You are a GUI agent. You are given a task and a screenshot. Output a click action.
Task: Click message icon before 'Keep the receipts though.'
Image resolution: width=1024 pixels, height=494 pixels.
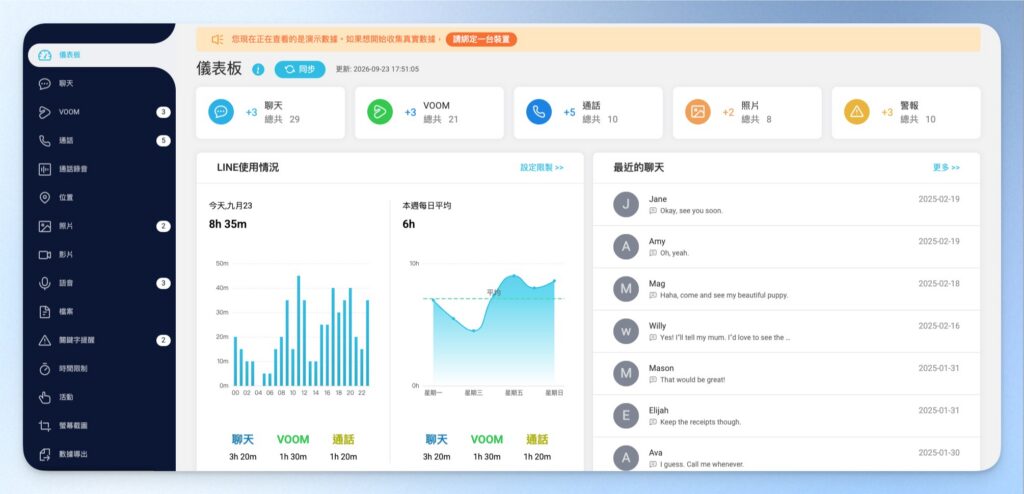pos(653,422)
